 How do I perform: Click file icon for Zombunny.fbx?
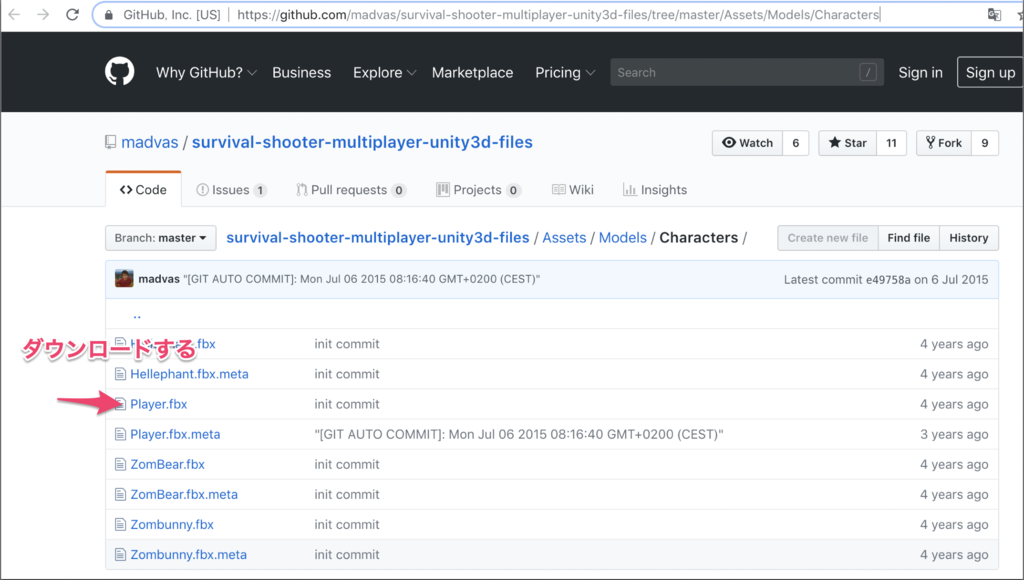[x=120, y=524]
